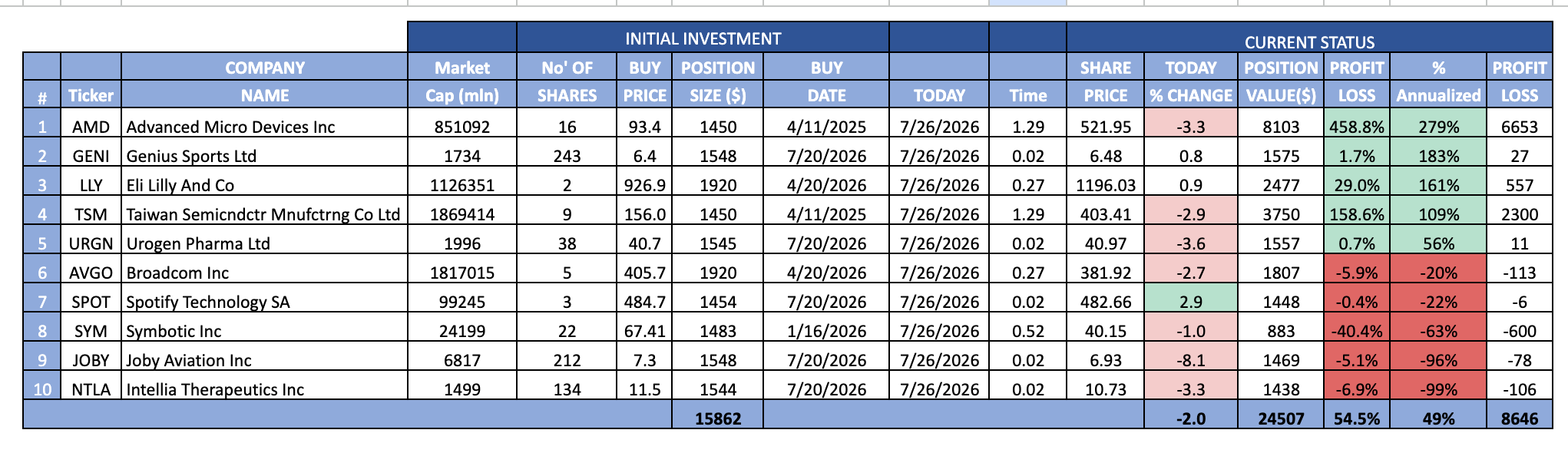
Task: Click the COMPANY NAME column header
Action: [264, 81]
